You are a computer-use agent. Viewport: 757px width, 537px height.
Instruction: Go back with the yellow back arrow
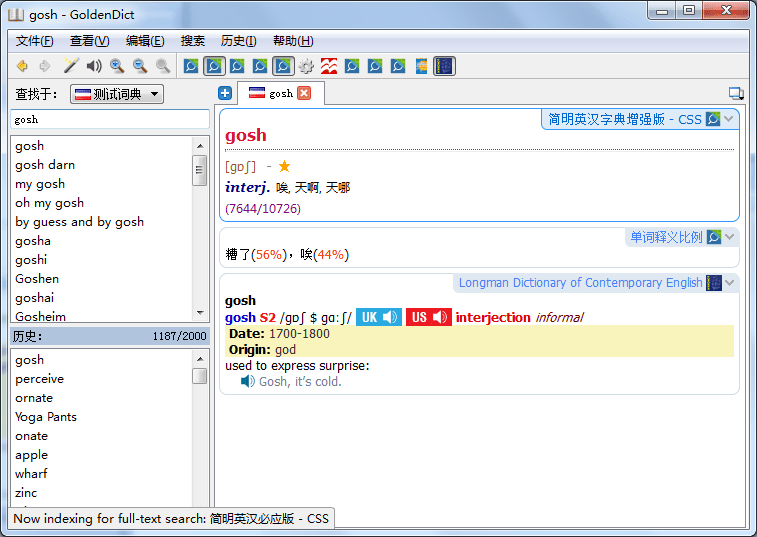pyautogui.click(x=22, y=66)
